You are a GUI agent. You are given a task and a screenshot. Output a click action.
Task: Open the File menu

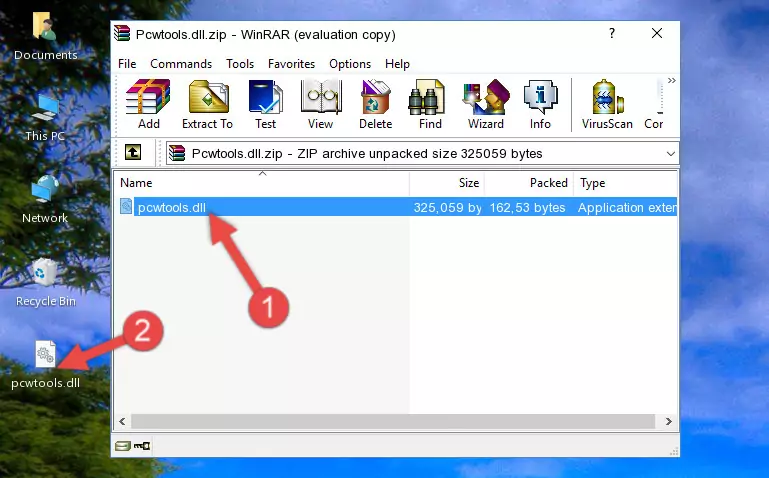click(127, 64)
